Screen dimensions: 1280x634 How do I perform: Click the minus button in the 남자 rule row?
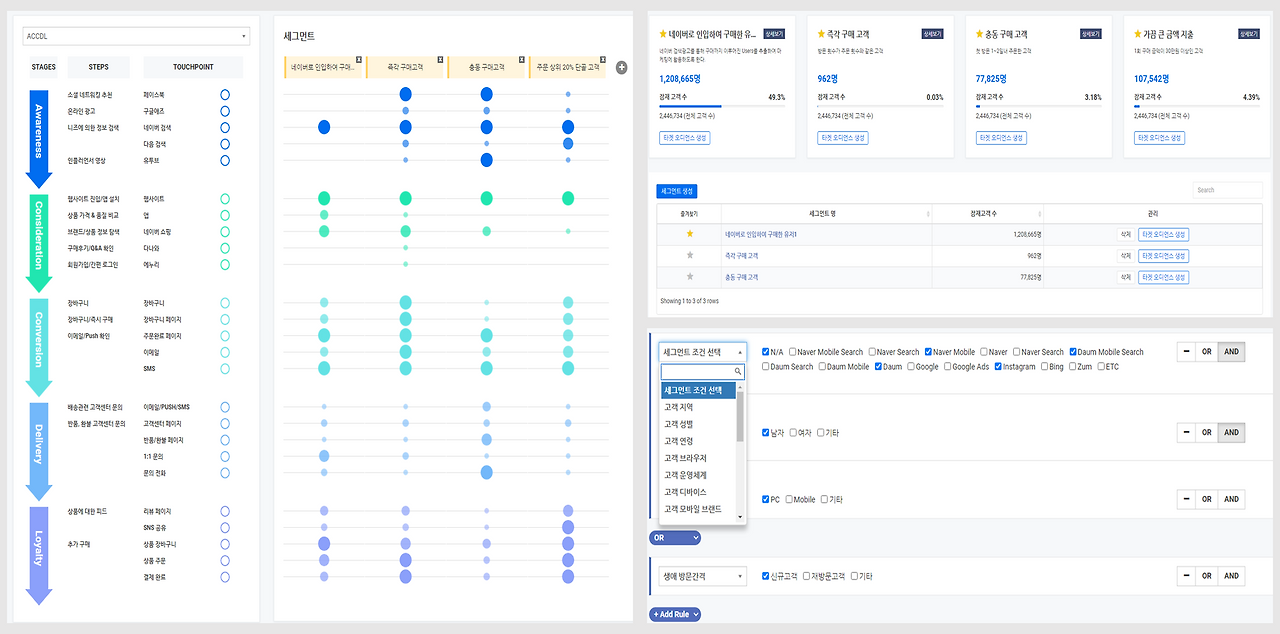click(x=1185, y=433)
